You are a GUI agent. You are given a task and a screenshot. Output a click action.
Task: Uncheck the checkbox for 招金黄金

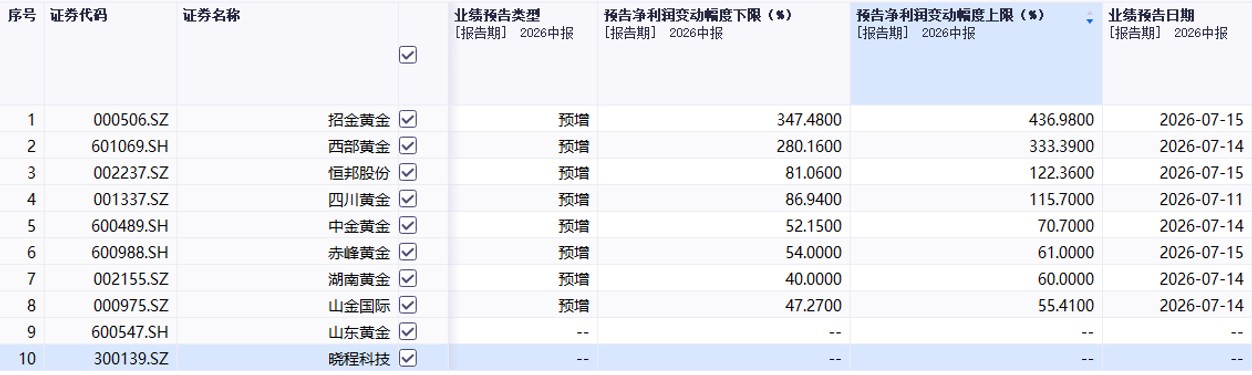point(408,119)
